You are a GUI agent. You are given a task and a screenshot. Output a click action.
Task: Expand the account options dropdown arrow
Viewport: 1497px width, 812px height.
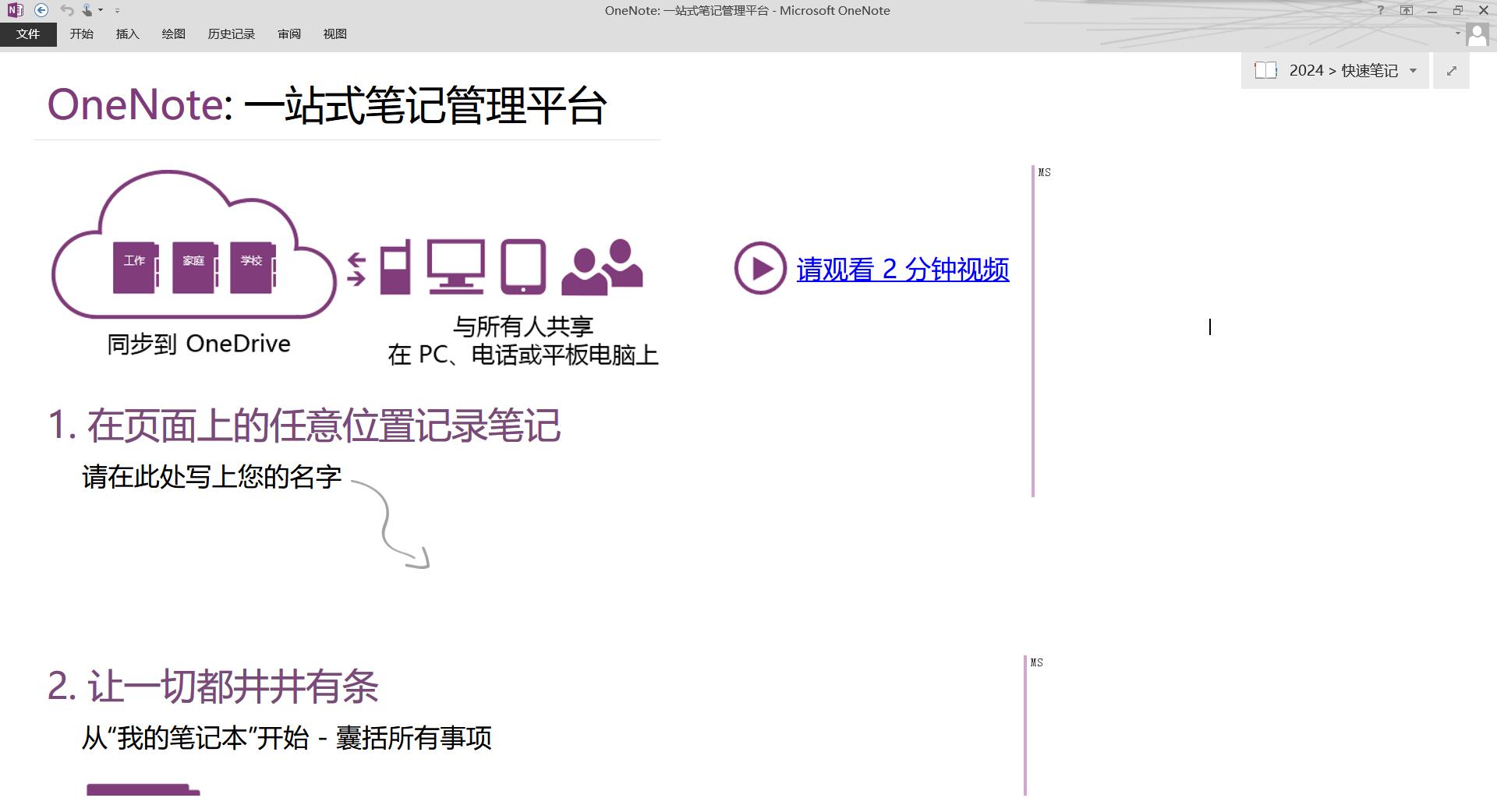pyautogui.click(x=1457, y=34)
